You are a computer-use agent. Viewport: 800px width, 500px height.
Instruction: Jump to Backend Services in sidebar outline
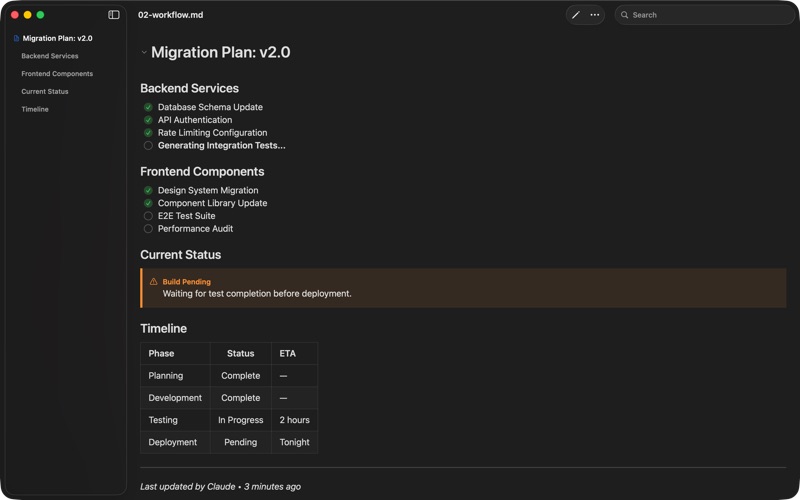click(49, 56)
